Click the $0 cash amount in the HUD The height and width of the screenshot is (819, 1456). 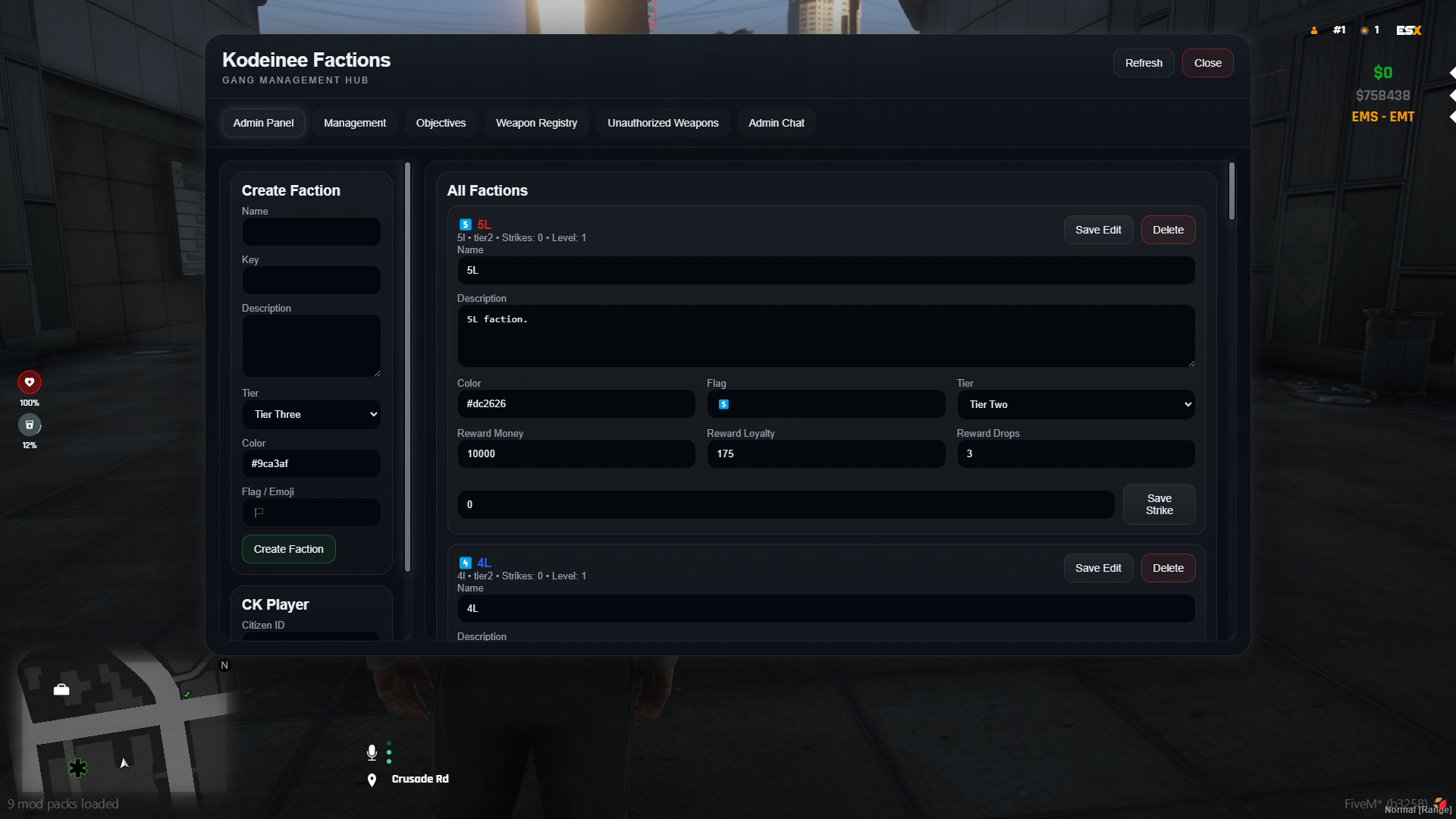[1382, 73]
